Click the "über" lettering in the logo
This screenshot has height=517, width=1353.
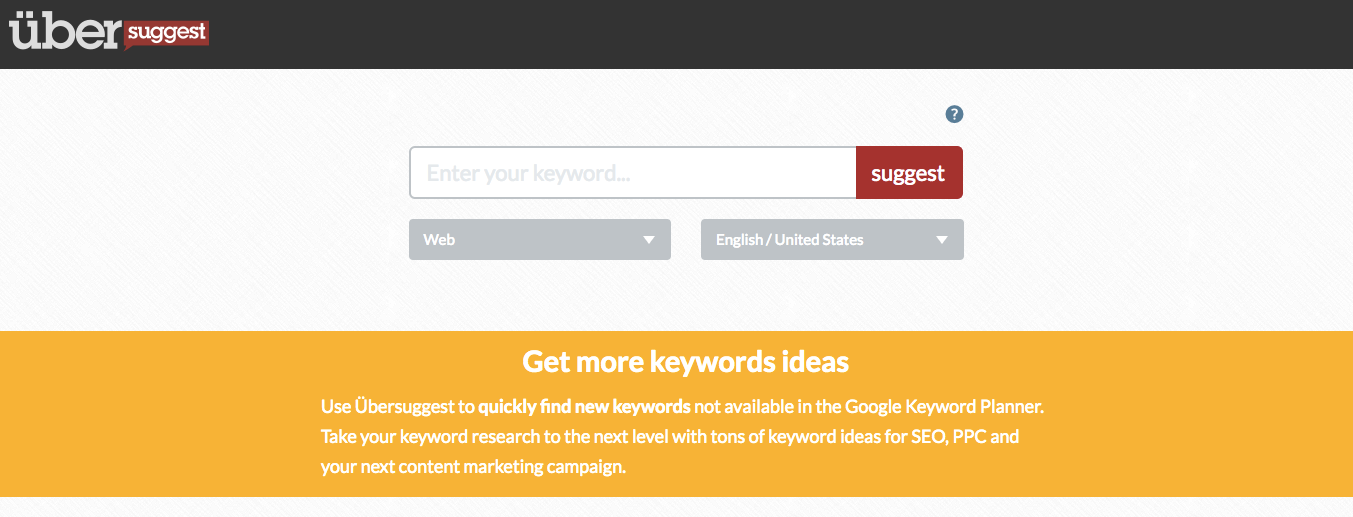click(66, 31)
